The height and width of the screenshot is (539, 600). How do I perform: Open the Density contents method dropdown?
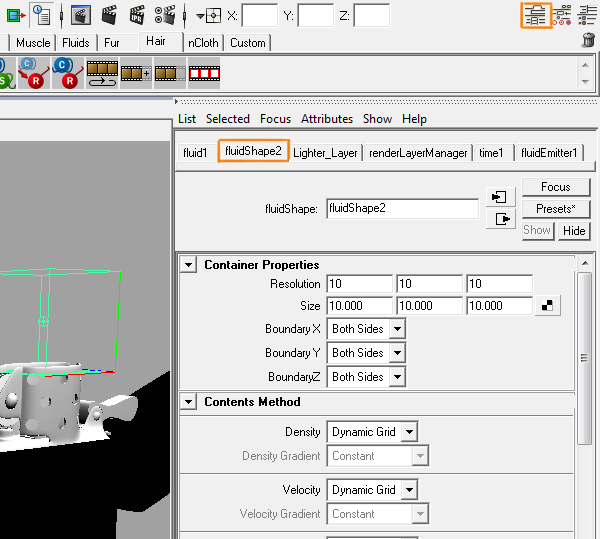pyautogui.click(x=372, y=432)
